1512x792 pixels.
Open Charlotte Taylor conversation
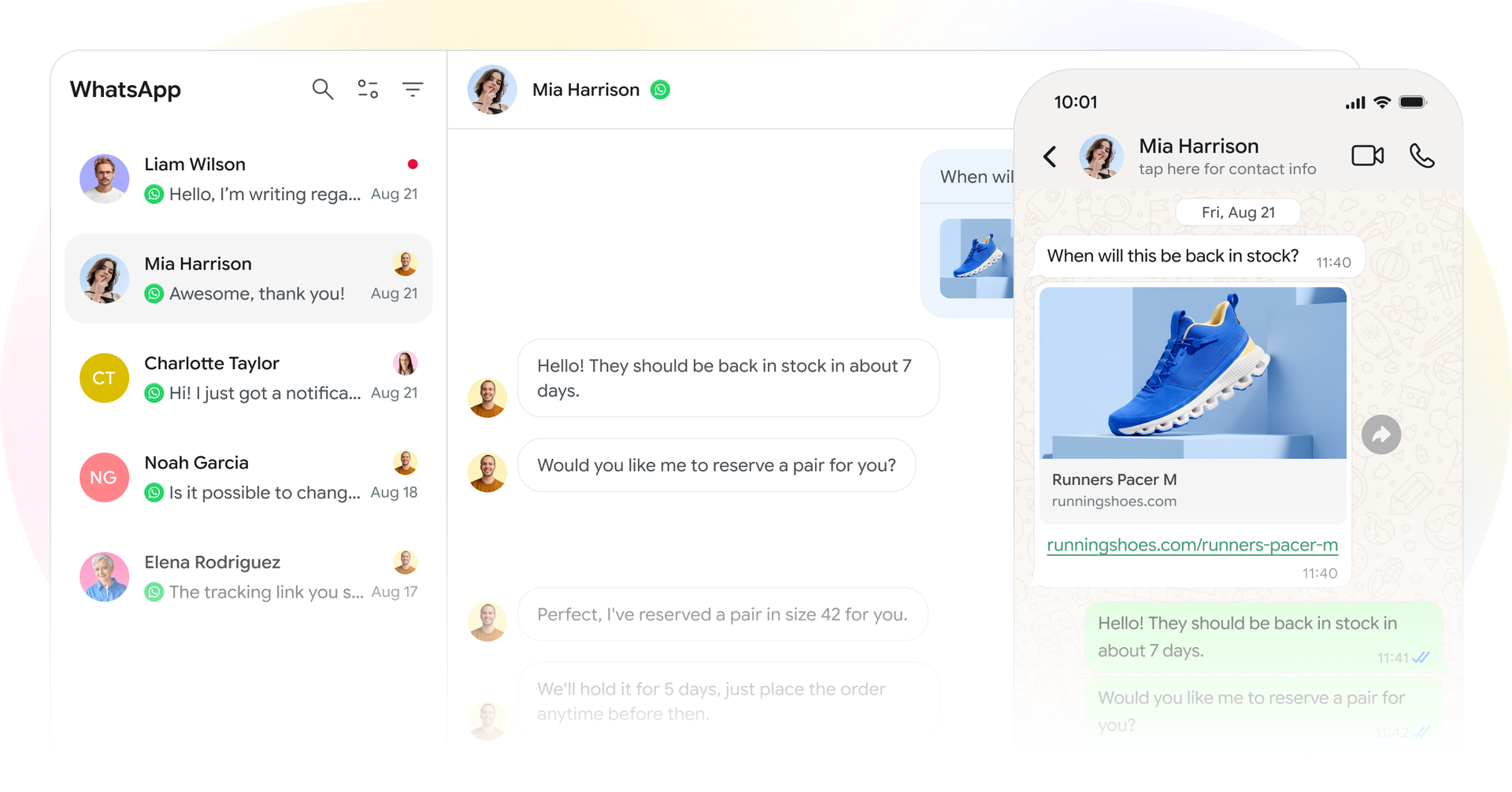tap(249, 378)
